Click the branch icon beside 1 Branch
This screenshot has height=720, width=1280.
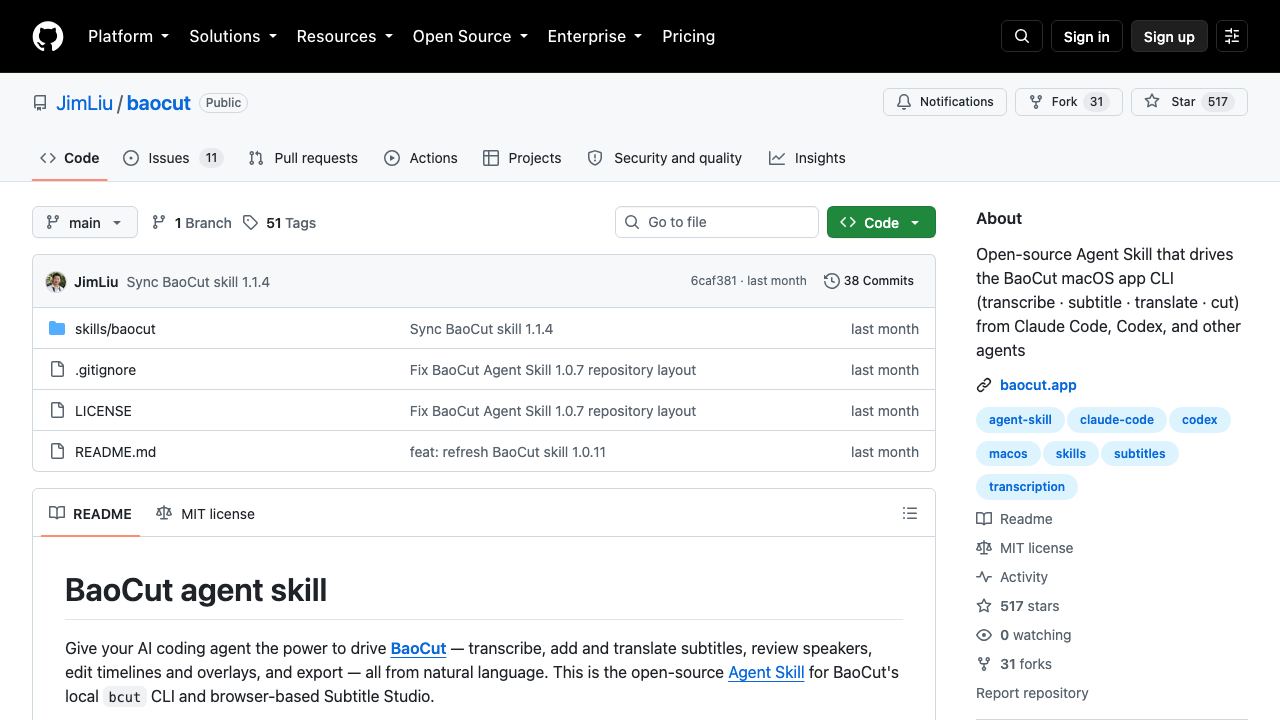158,222
